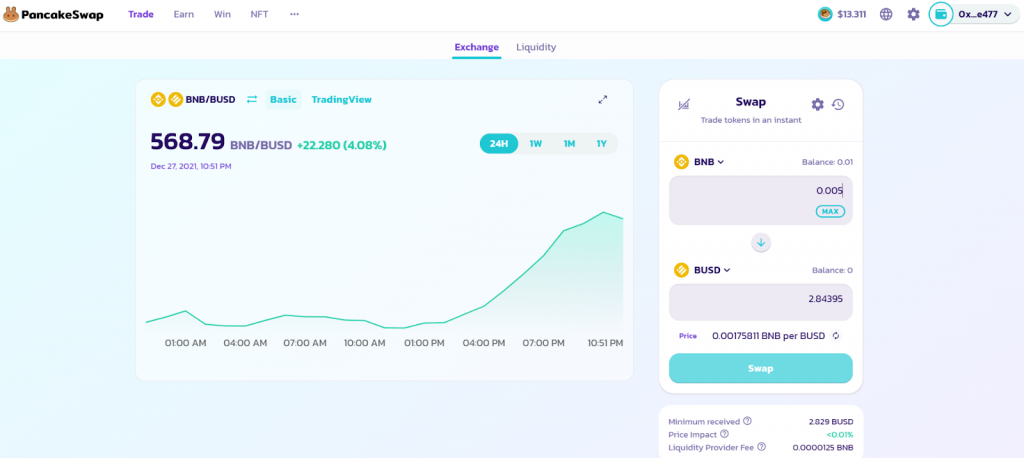Click the switch tokens down-arrow button
The width and height of the screenshot is (1024, 458).
[x=761, y=242]
